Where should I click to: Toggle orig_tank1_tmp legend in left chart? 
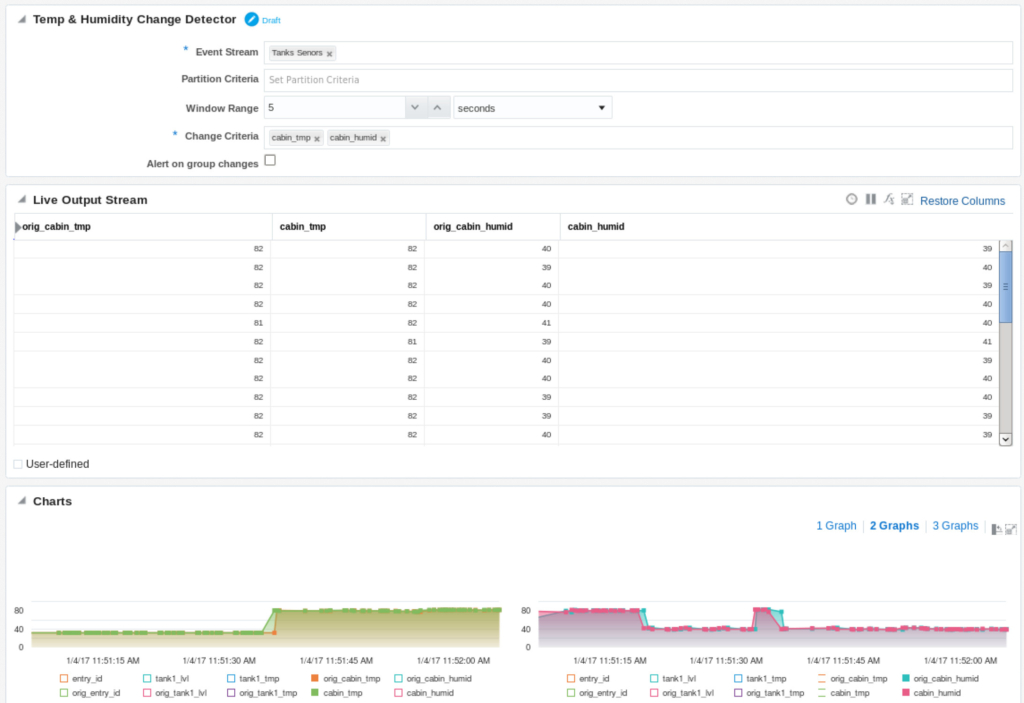click(262, 693)
